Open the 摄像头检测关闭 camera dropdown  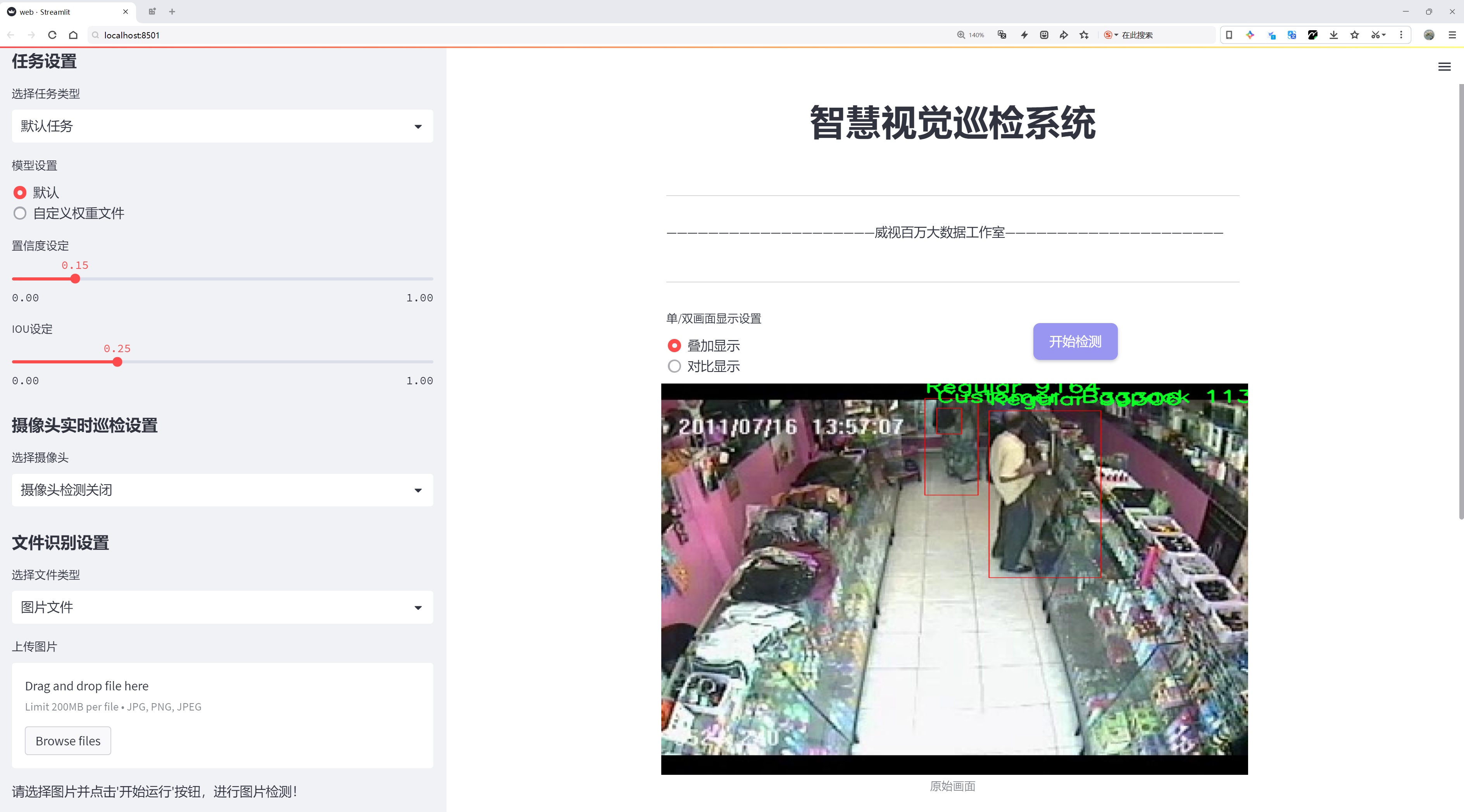pos(222,490)
